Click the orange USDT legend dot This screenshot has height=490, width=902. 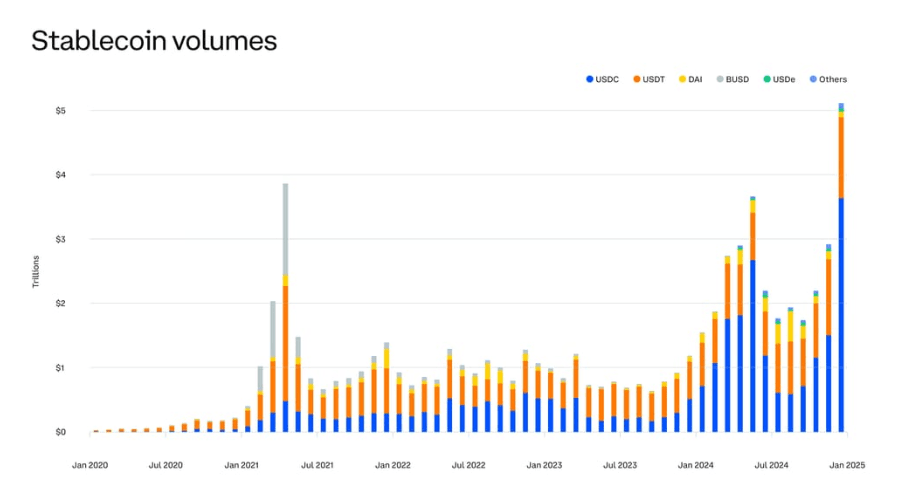pyautogui.click(x=635, y=79)
